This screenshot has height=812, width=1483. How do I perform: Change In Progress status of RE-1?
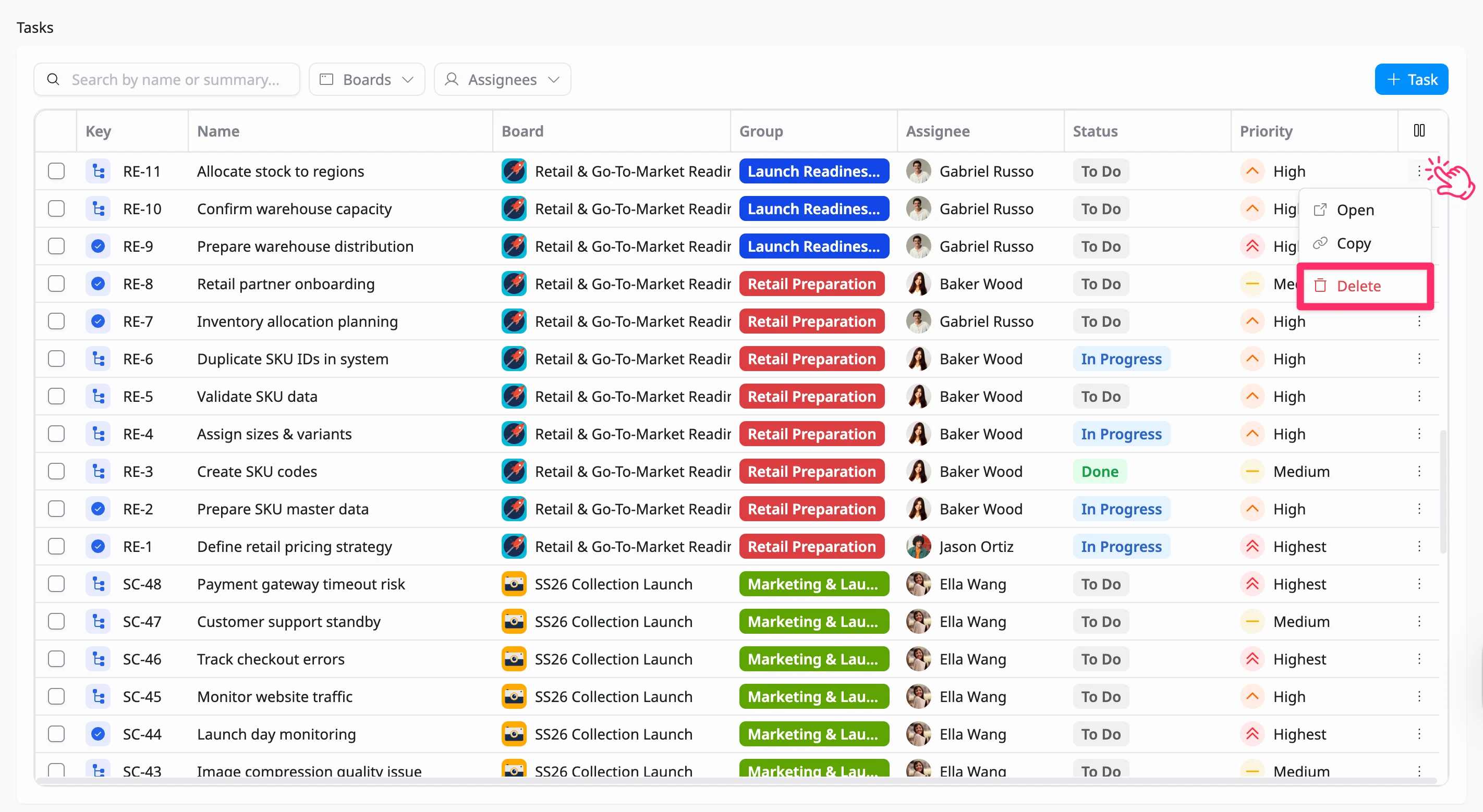(1121, 547)
